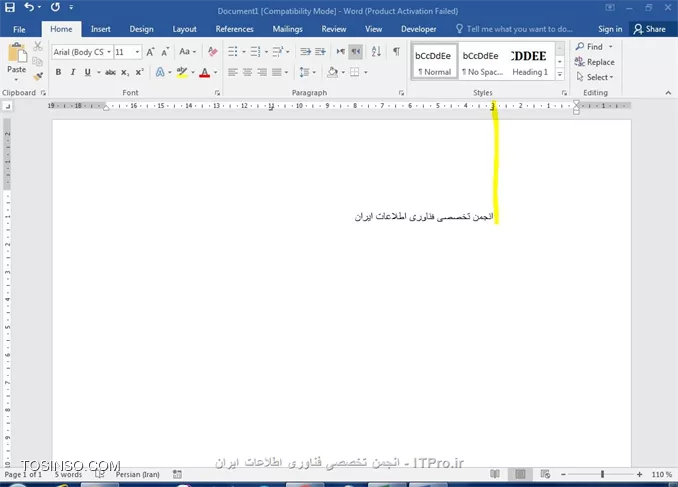This screenshot has width=678, height=487.
Task: Toggle Print Layout view
Action: [520, 474]
